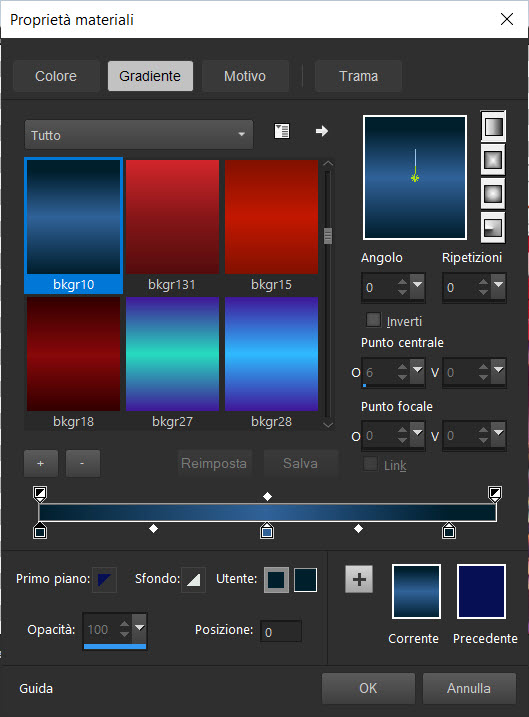Click the OK button
This screenshot has height=717, width=529.
point(368,688)
